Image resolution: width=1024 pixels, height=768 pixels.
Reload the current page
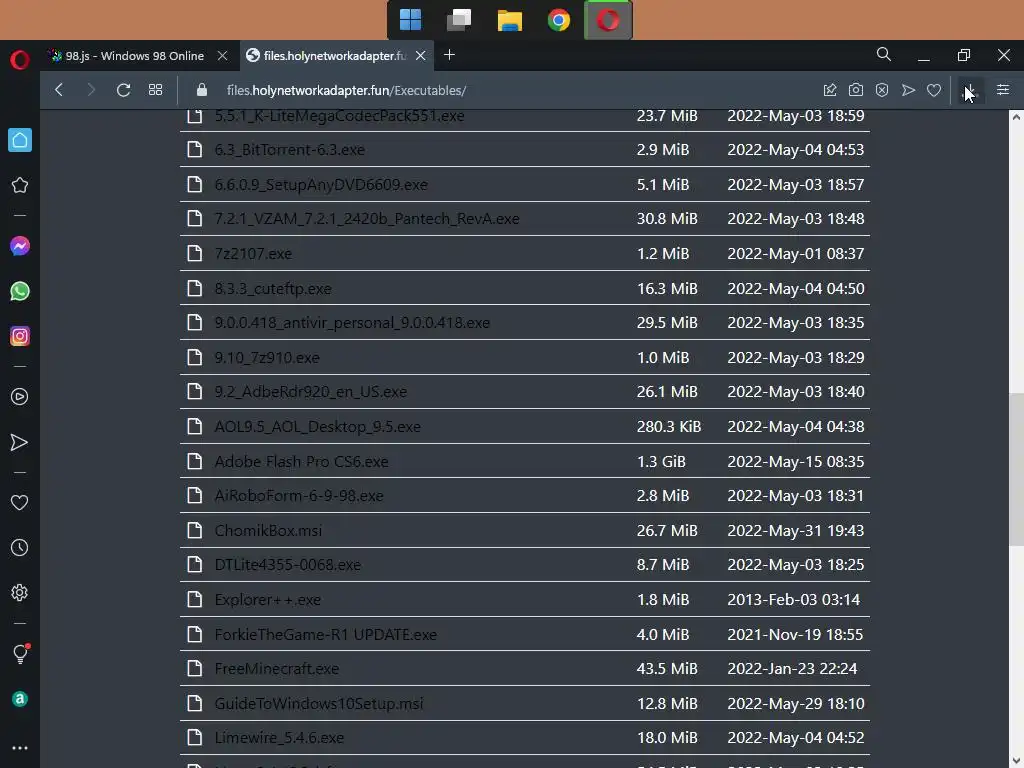(x=123, y=89)
